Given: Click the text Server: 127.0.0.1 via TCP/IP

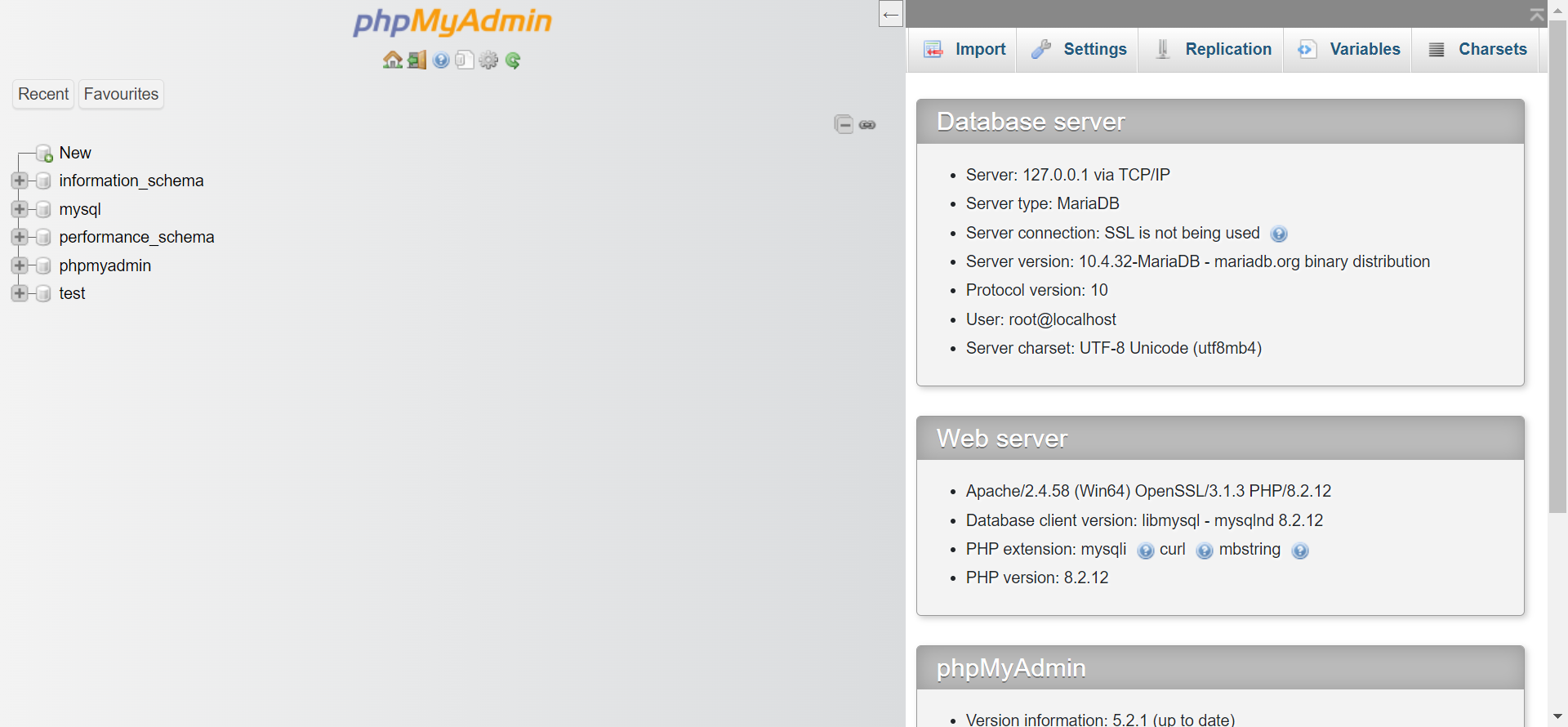Looking at the screenshot, I should 1067,175.
